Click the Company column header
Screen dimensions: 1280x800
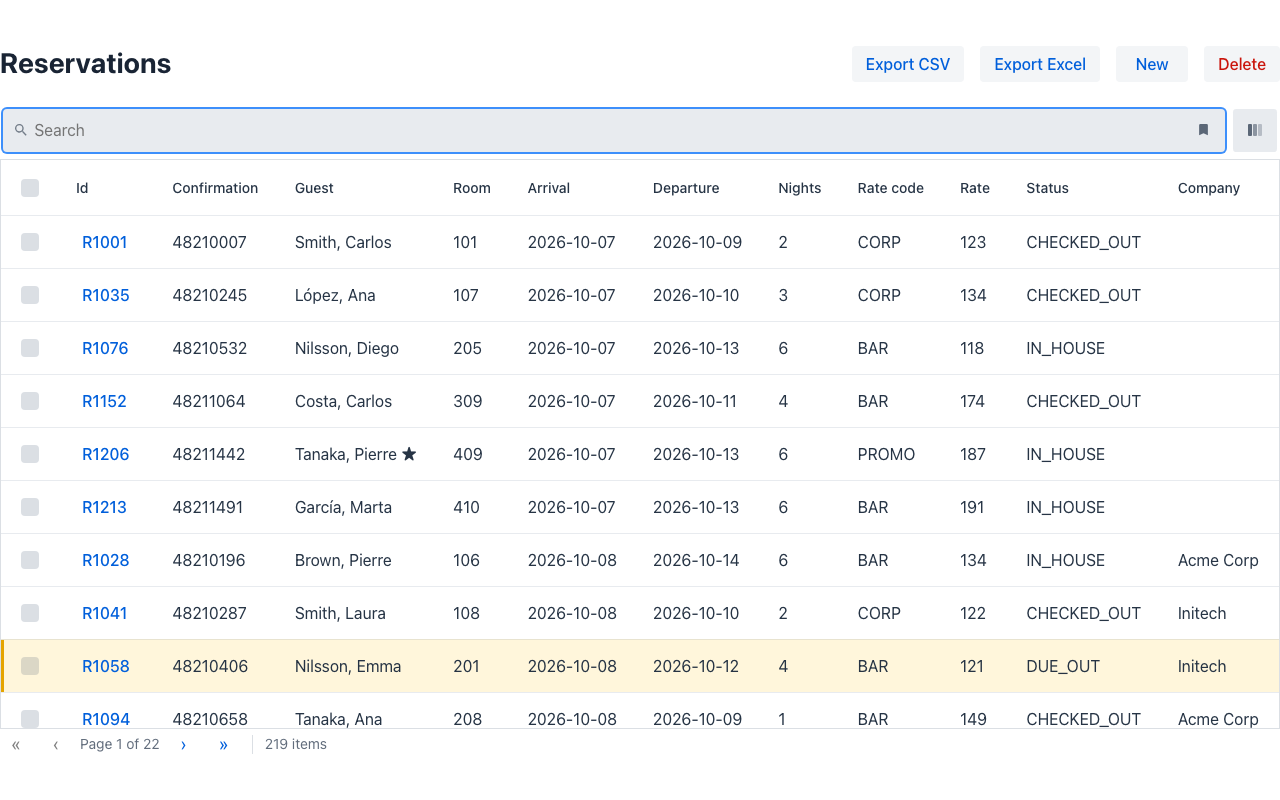(1209, 188)
